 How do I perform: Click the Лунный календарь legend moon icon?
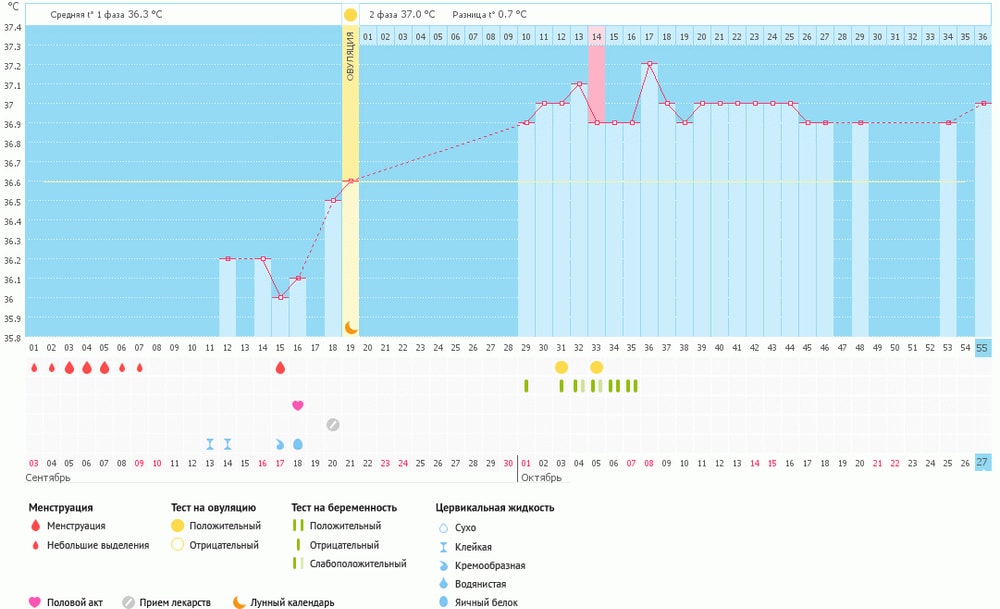click(240, 602)
